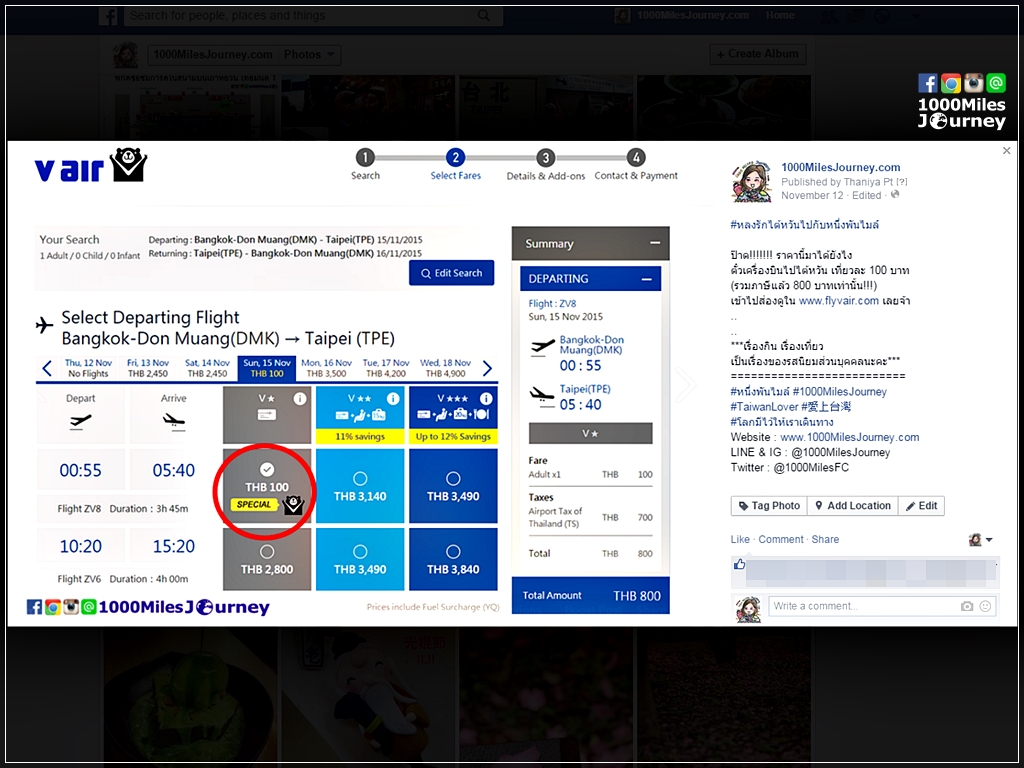Click the search magnifier icon in Facebook bar

pos(483,15)
